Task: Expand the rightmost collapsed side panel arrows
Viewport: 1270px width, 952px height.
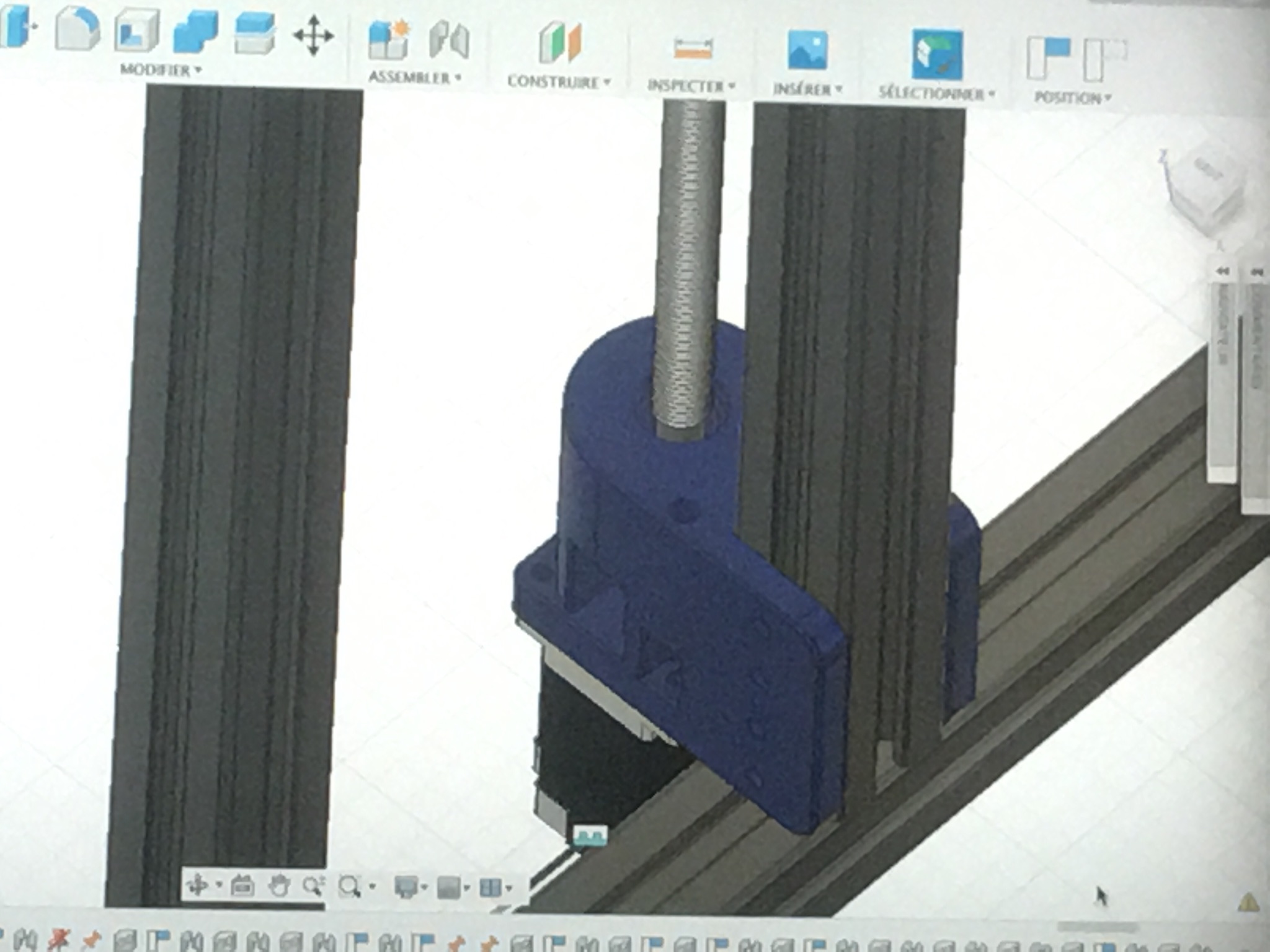Action: click(1258, 271)
